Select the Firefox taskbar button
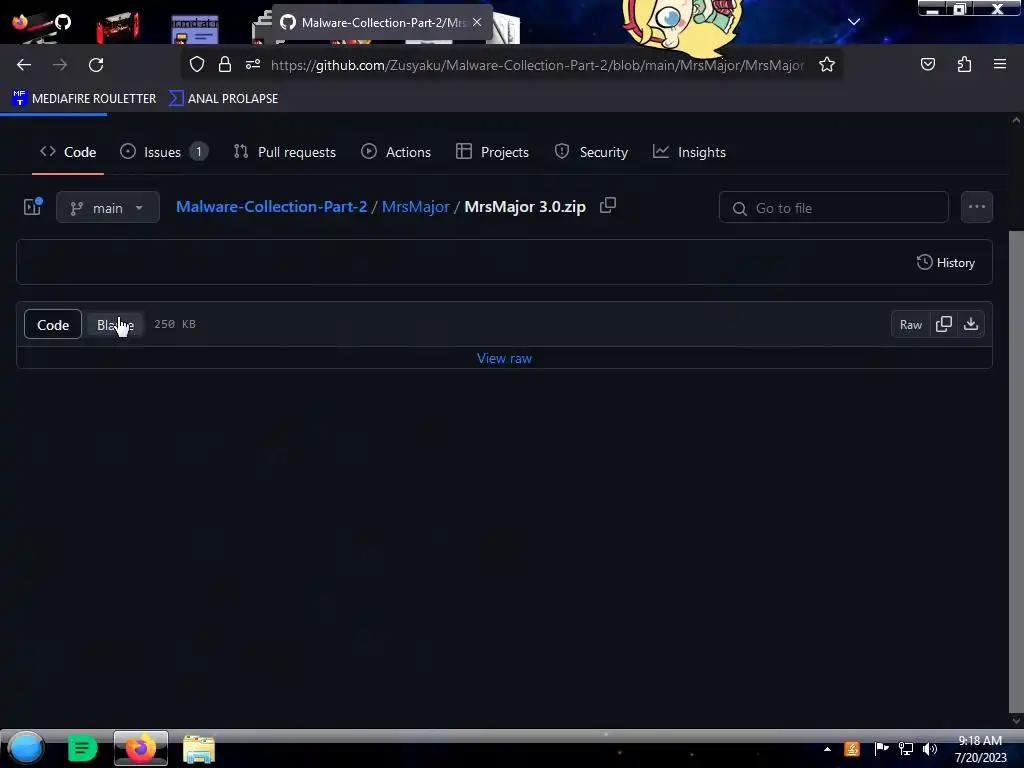The height and width of the screenshot is (768, 1024). (140, 748)
